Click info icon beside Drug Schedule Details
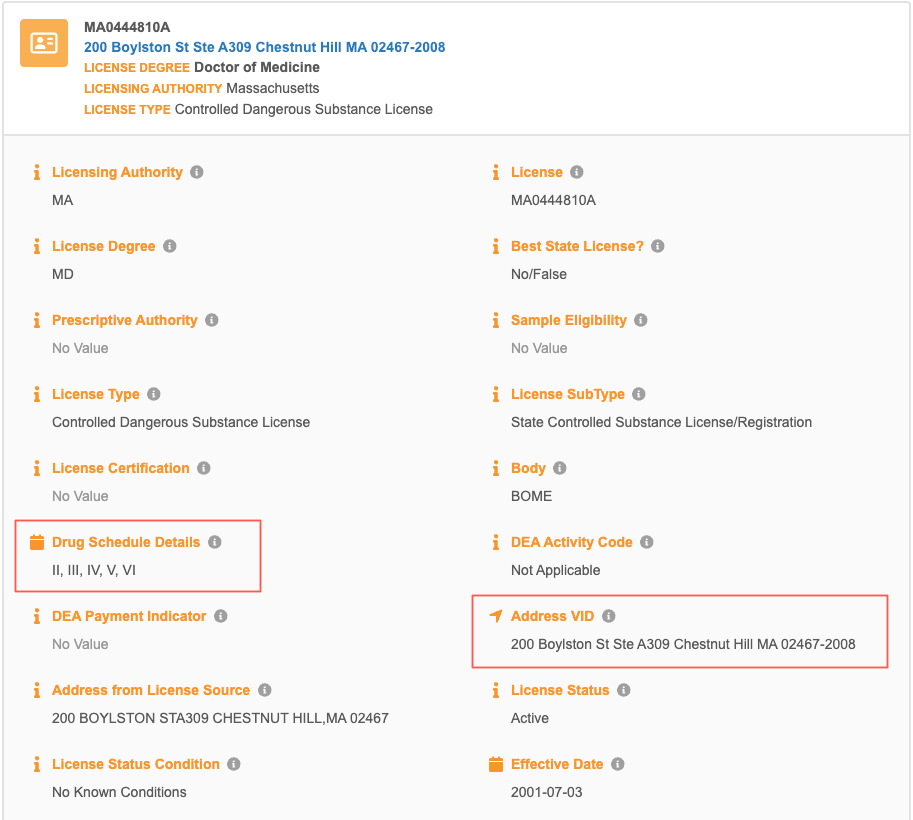Image resolution: width=913 pixels, height=820 pixels. click(x=215, y=542)
